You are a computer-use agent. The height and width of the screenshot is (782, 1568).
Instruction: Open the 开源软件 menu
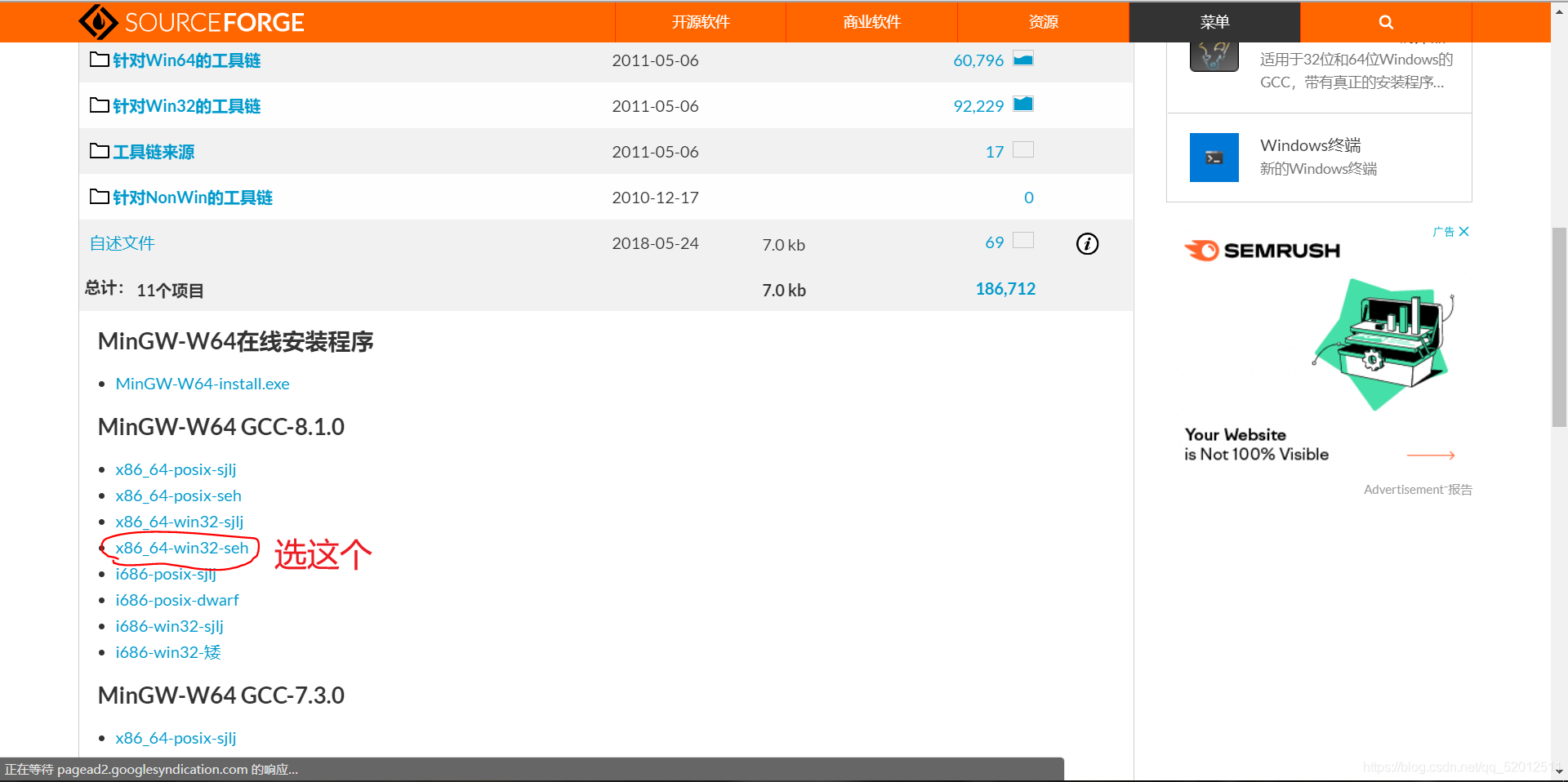(x=701, y=22)
